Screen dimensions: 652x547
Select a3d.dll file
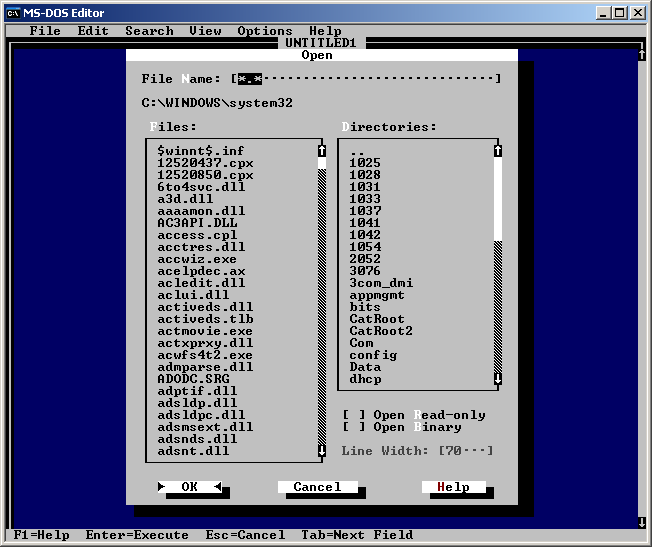[185, 199]
